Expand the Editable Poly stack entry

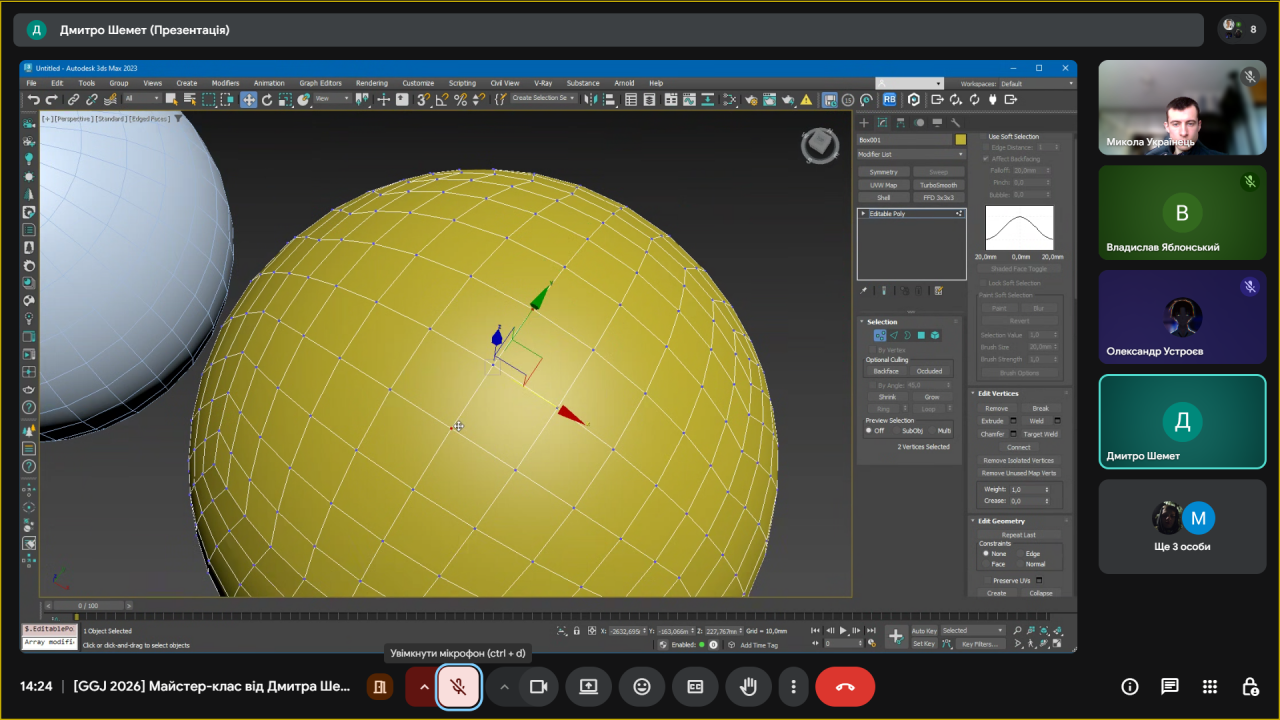click(x=863, y=213)
